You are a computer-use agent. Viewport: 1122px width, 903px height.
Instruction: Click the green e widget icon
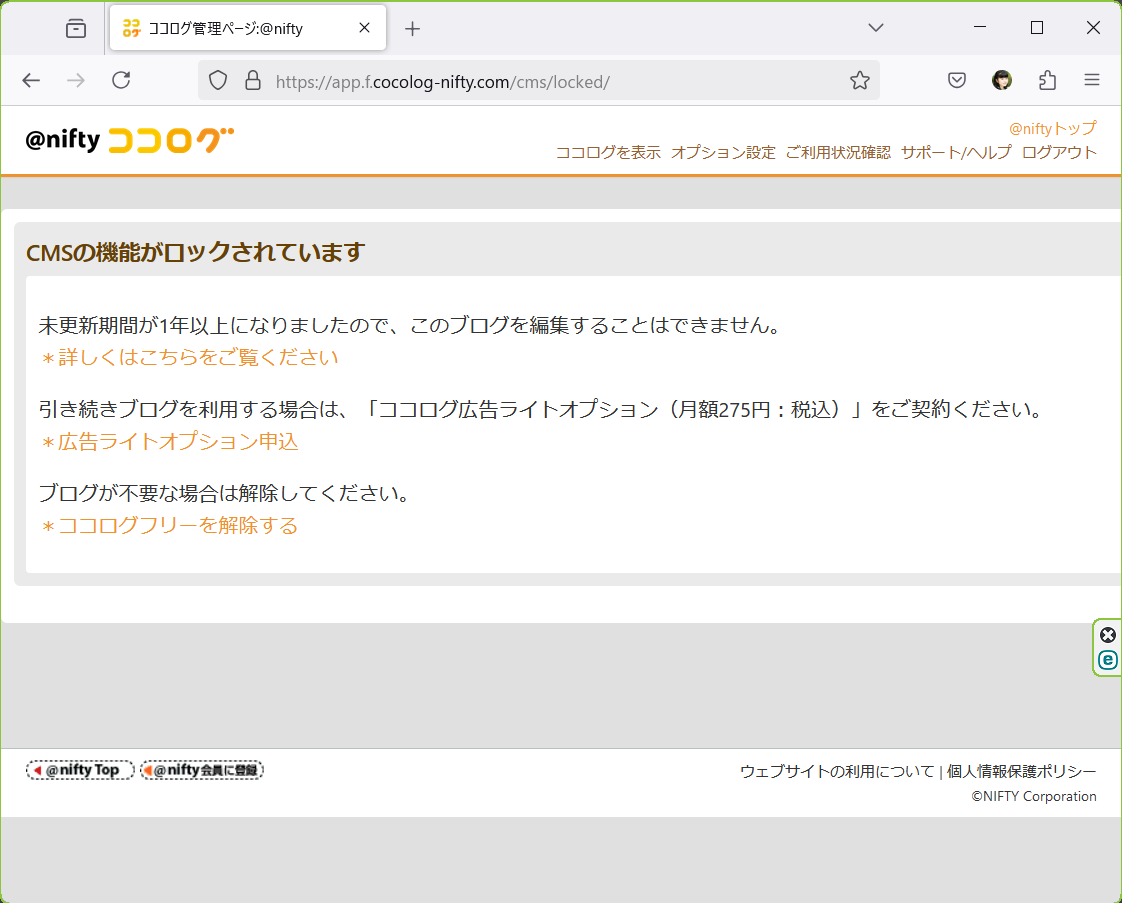(1108, 660)
